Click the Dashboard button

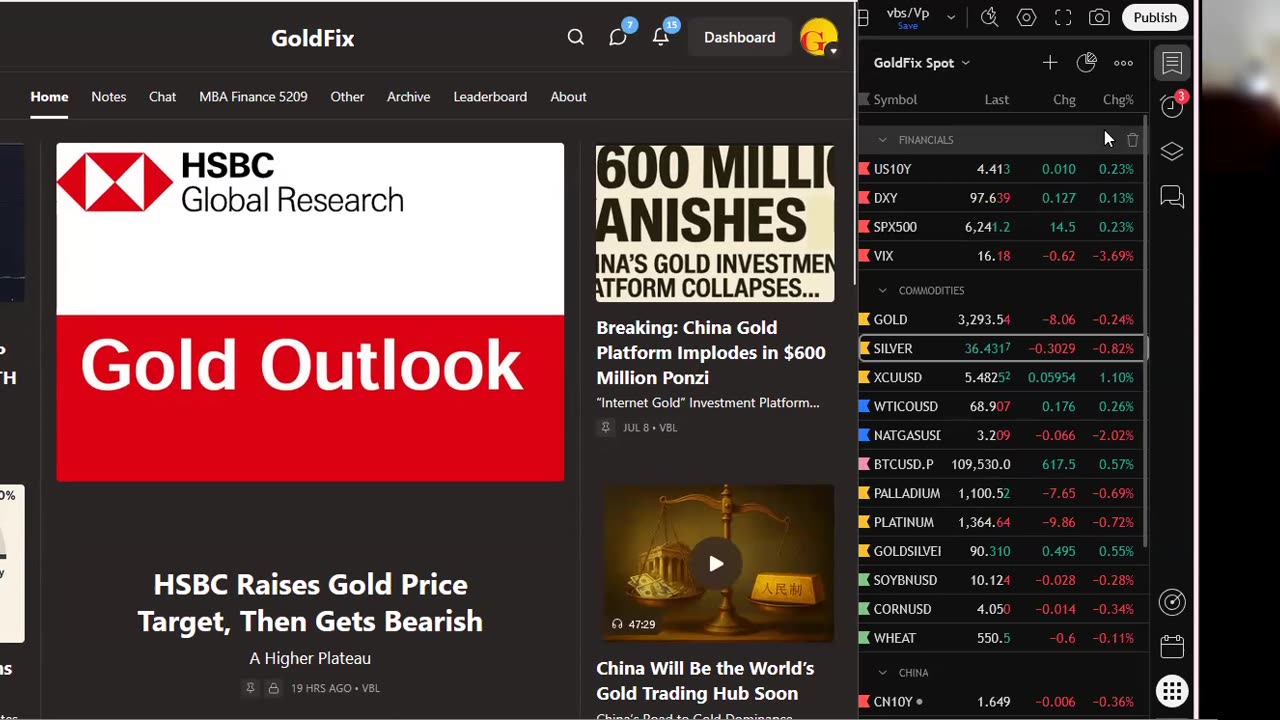[x=739, y=37]
